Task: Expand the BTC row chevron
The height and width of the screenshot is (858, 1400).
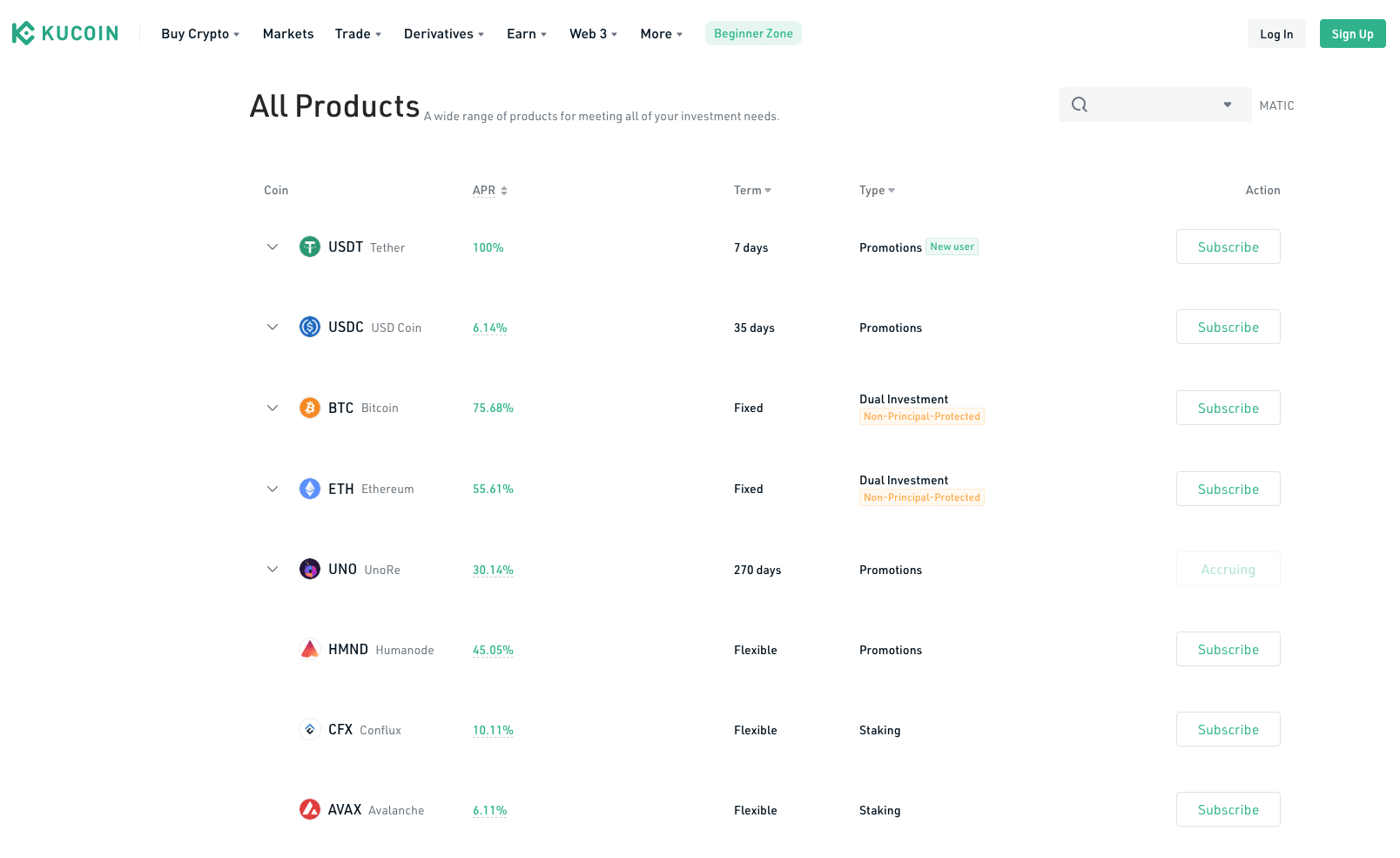Action: pyautogui.click(x=273, y=408)
